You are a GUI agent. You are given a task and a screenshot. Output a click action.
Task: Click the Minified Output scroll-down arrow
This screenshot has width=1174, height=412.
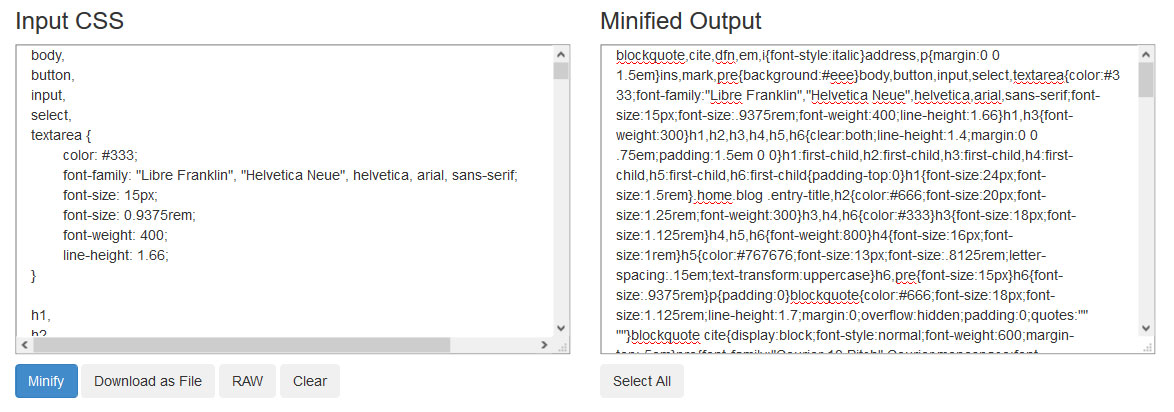[x=1146, y=328]
